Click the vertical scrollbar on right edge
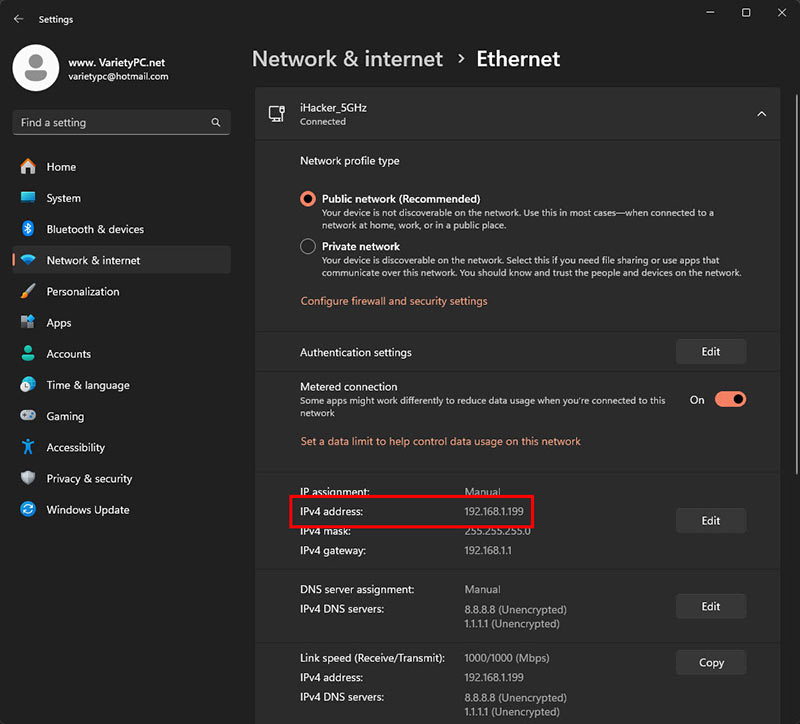The image size is (800, 724). (797, 284)
